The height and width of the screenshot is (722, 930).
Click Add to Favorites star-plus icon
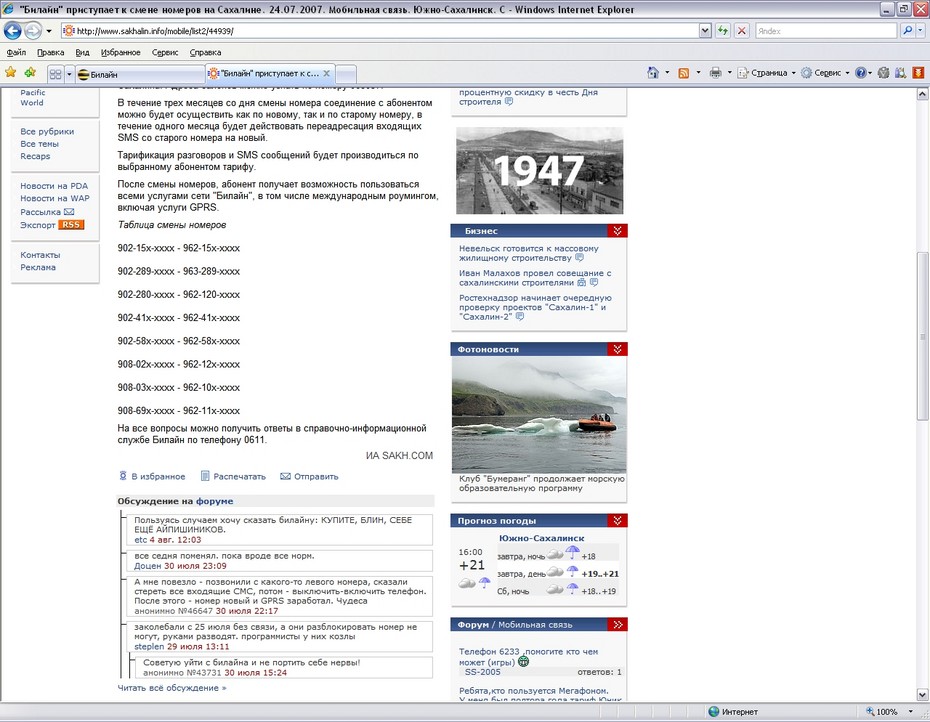coord(30,72)
